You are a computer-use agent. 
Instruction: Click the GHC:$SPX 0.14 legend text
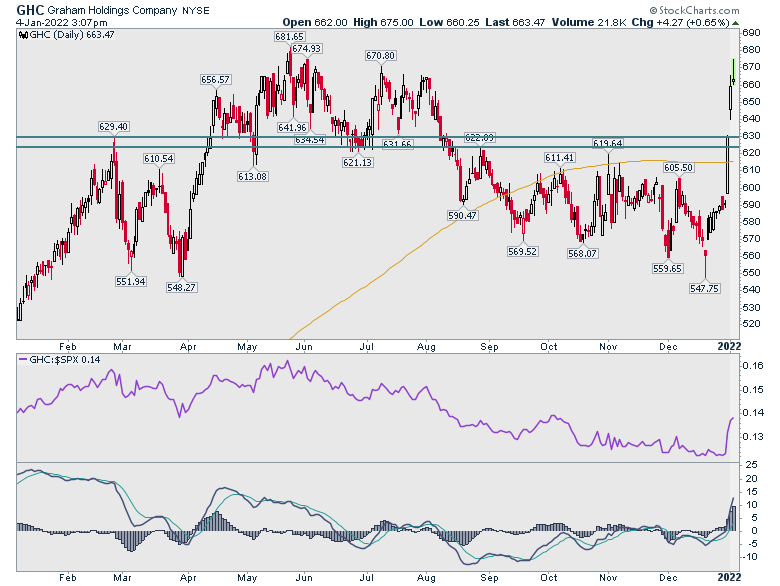[65, 359]
